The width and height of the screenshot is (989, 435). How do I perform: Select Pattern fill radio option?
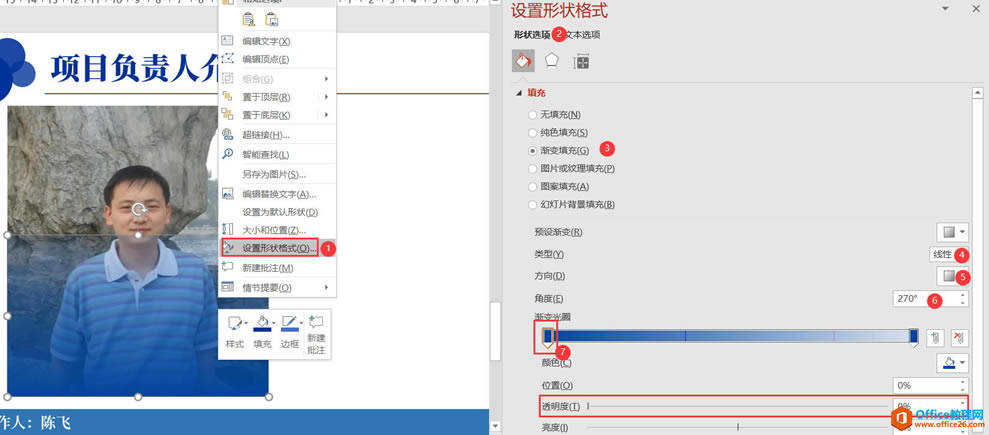point(532,187)
